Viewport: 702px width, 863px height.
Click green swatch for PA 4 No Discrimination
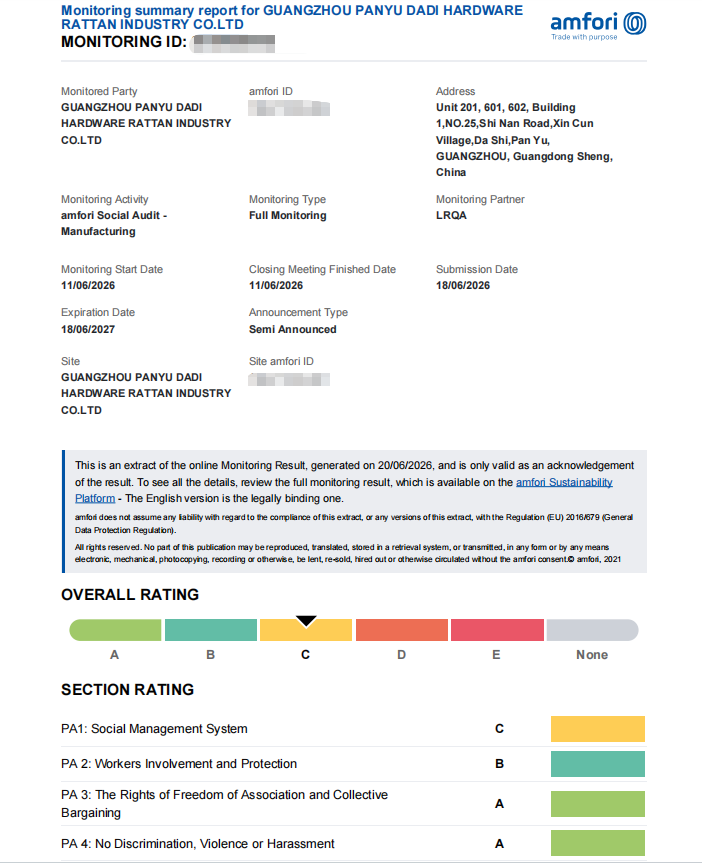[597, 843]
